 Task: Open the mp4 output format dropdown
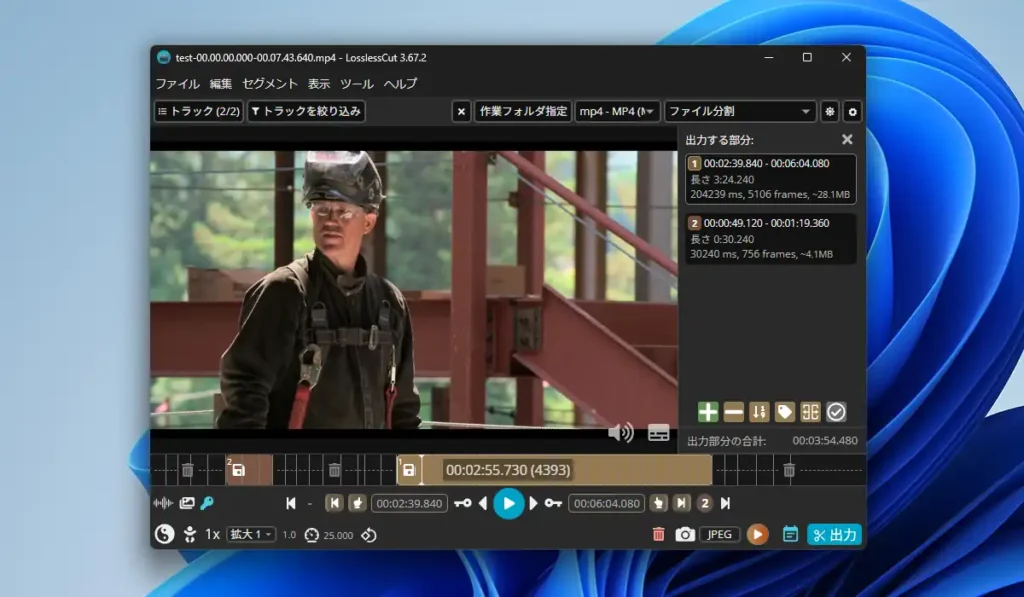pos(617,112)
